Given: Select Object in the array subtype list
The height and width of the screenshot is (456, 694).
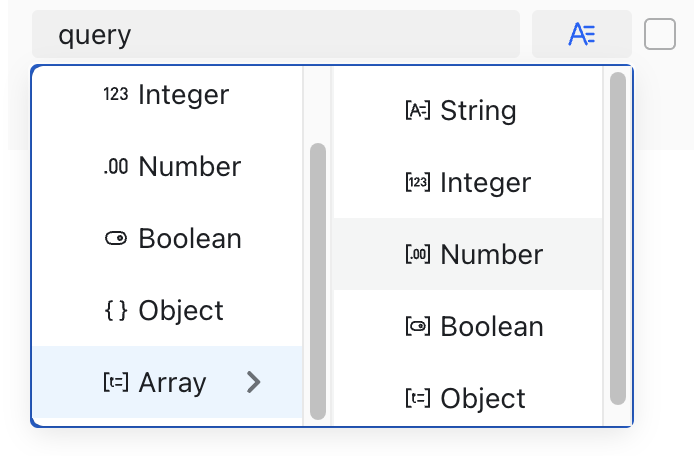Looking at the screenshot, I should (x=467, y=398).
